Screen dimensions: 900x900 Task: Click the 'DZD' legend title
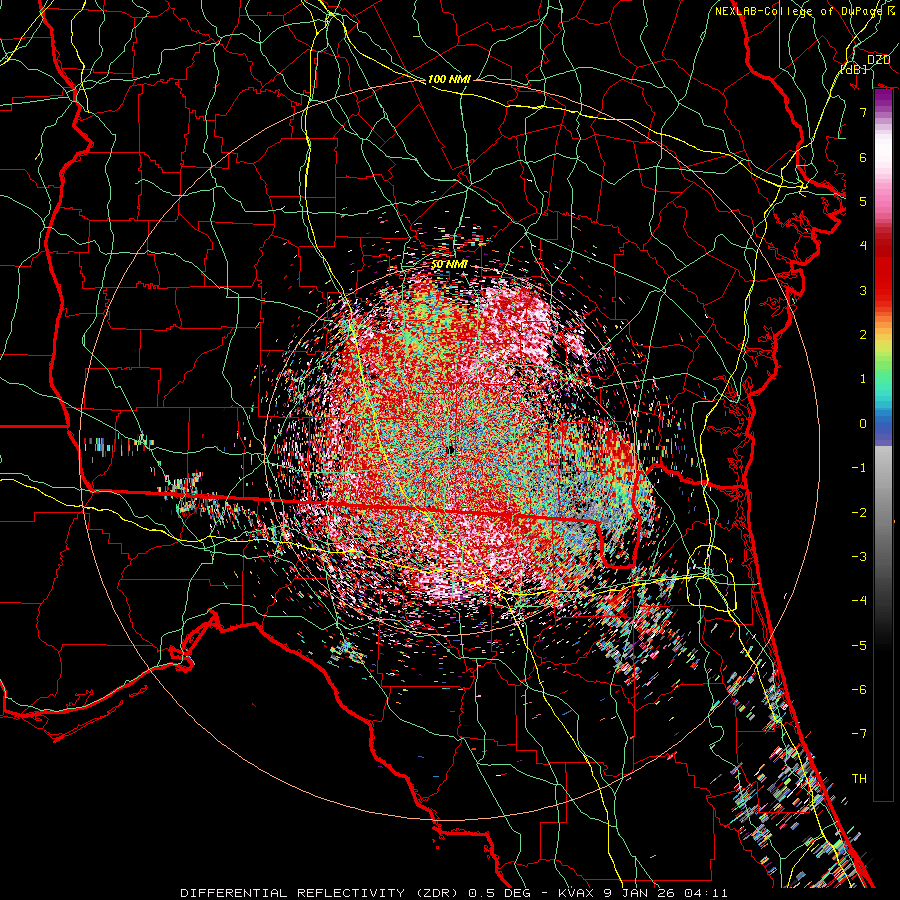coord(878,60)
